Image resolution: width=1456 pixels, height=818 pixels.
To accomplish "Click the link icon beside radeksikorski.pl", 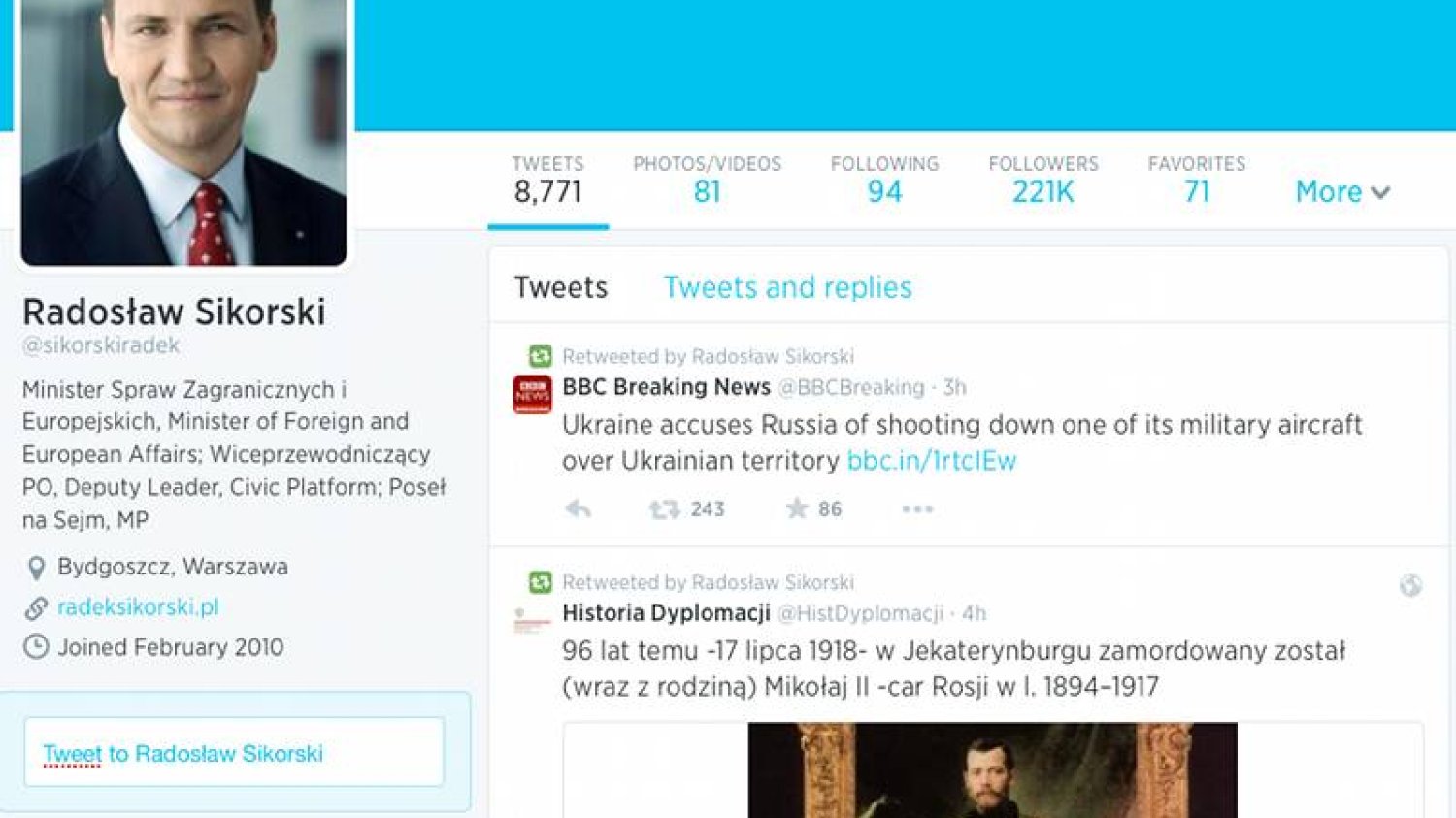I will 36,607.
